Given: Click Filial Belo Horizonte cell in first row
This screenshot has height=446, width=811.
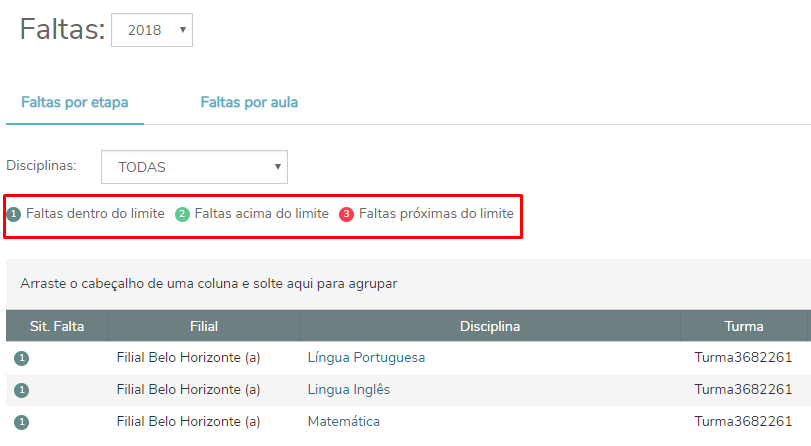Looking at the screenshot, I should [x=189, y=357].
